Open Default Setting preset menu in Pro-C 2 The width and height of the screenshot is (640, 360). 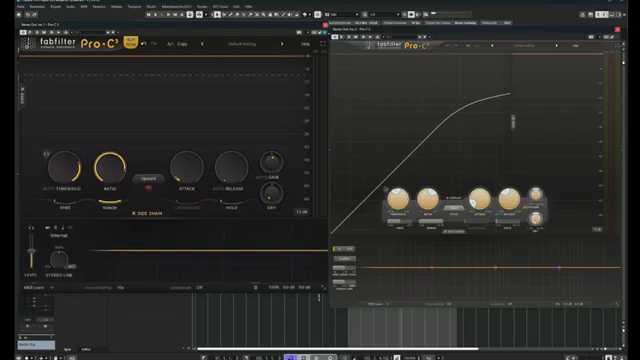pos(524,46)
